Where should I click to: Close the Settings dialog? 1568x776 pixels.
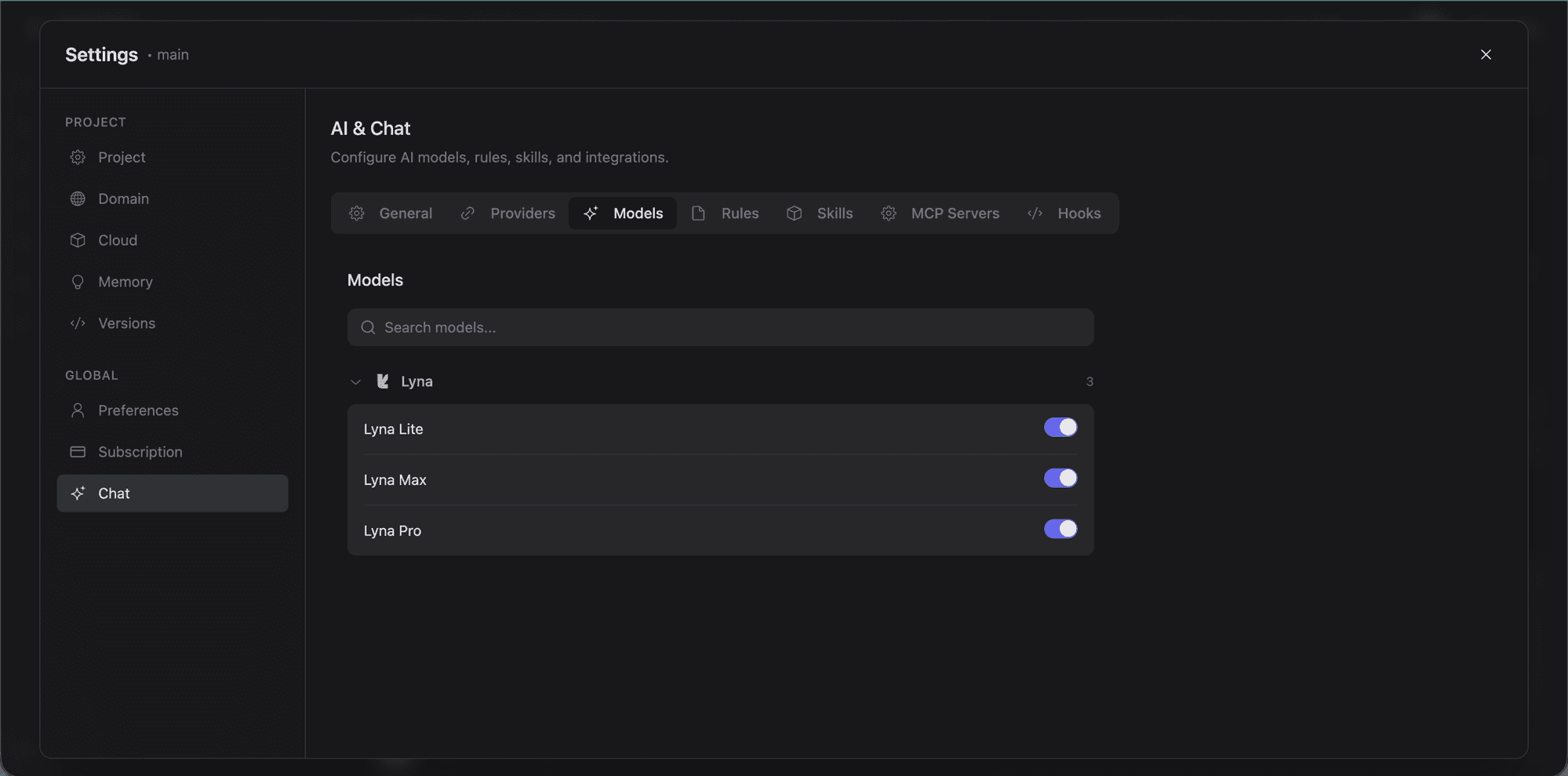click(1486, 55)
